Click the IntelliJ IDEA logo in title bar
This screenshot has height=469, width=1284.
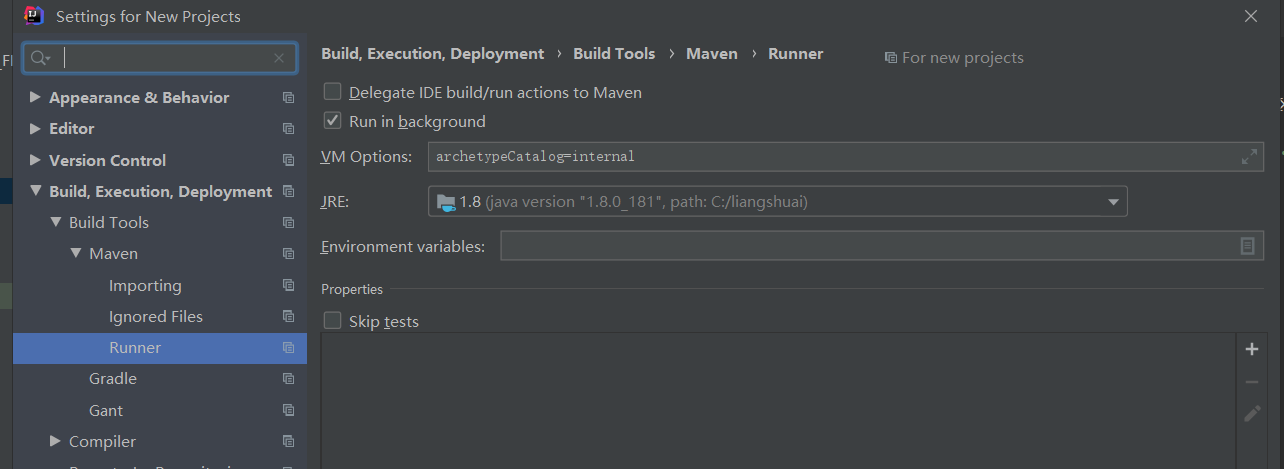34,15
